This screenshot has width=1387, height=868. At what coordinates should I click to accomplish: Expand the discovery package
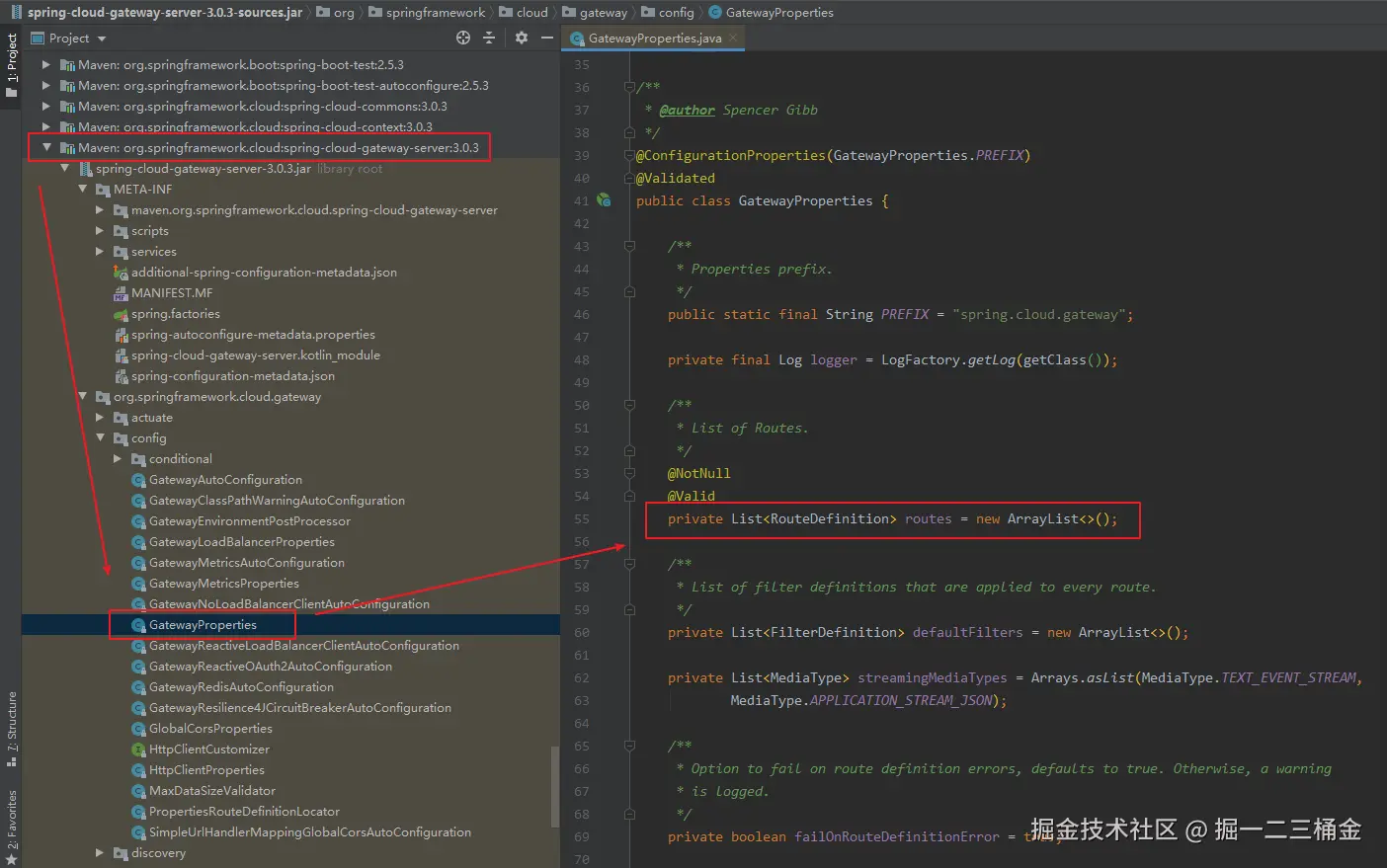coord(100,852)
